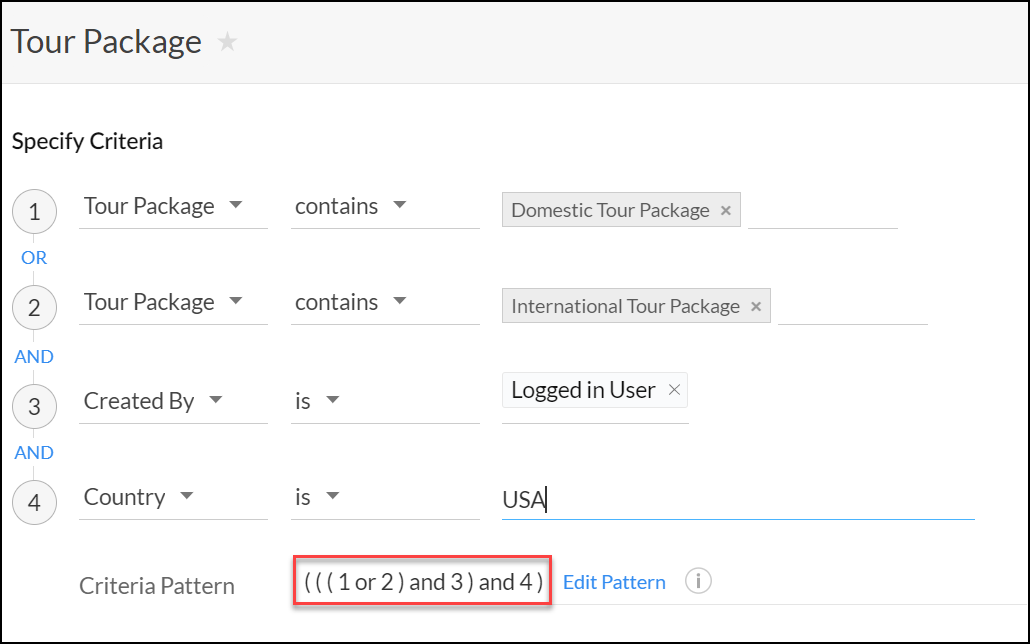Remove the Logged in User tag

[x=674, y=390]
